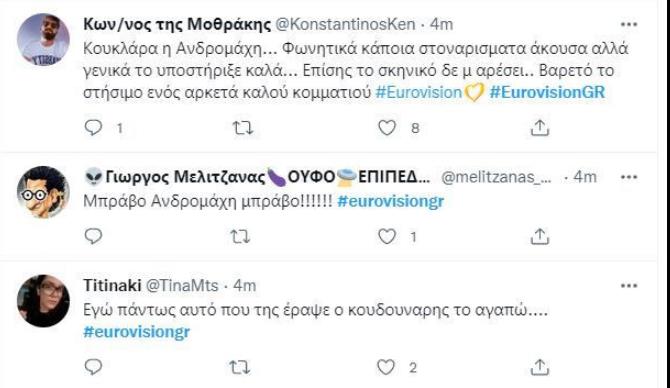670x388 pixels.
Task: Open more options on Titinaki tweet
Action: (x=629, y=285)
